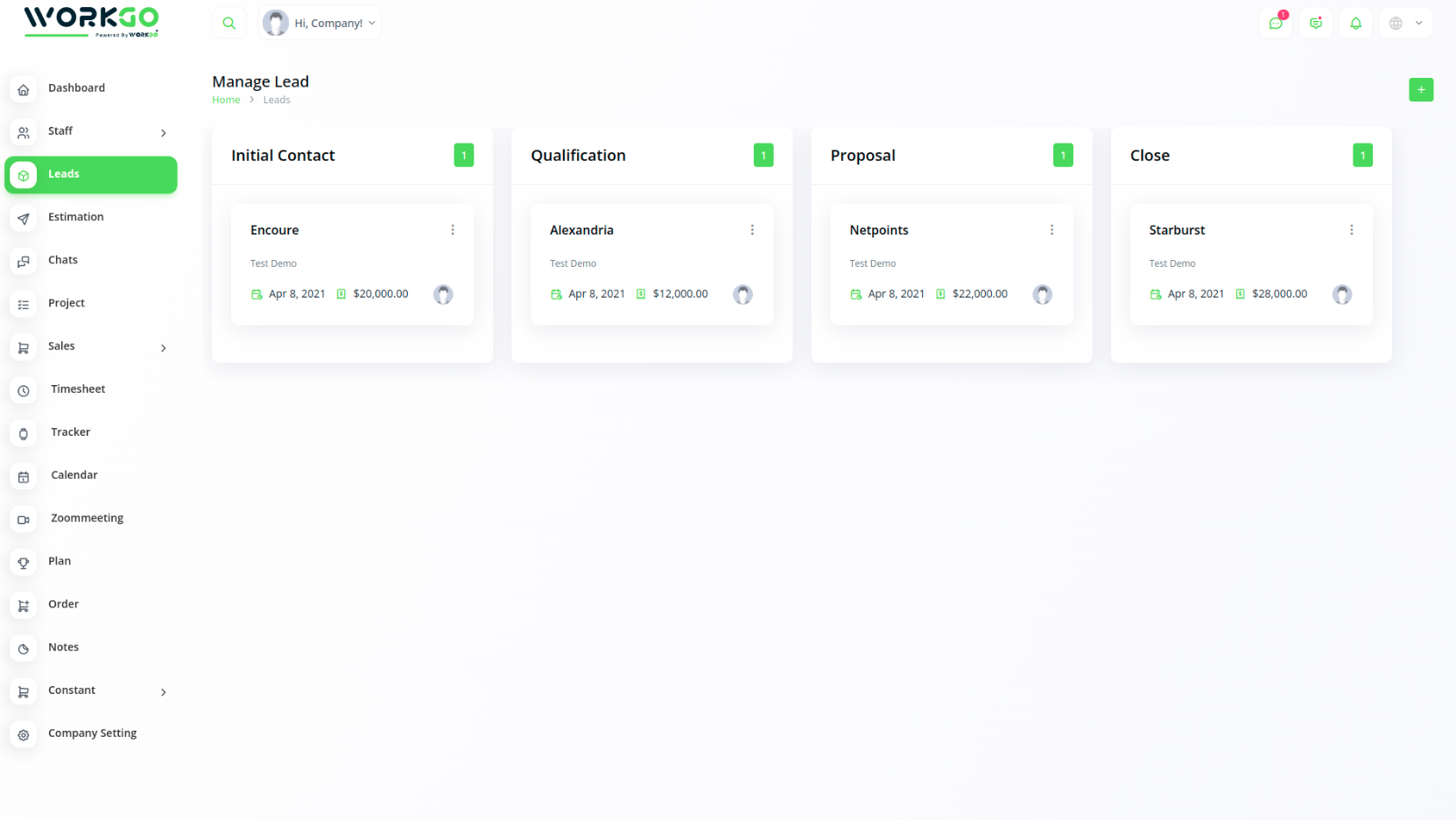The image size is (1456, 820).
Task: Expand the Constant sidebar submenu
Action: [163, 692]
